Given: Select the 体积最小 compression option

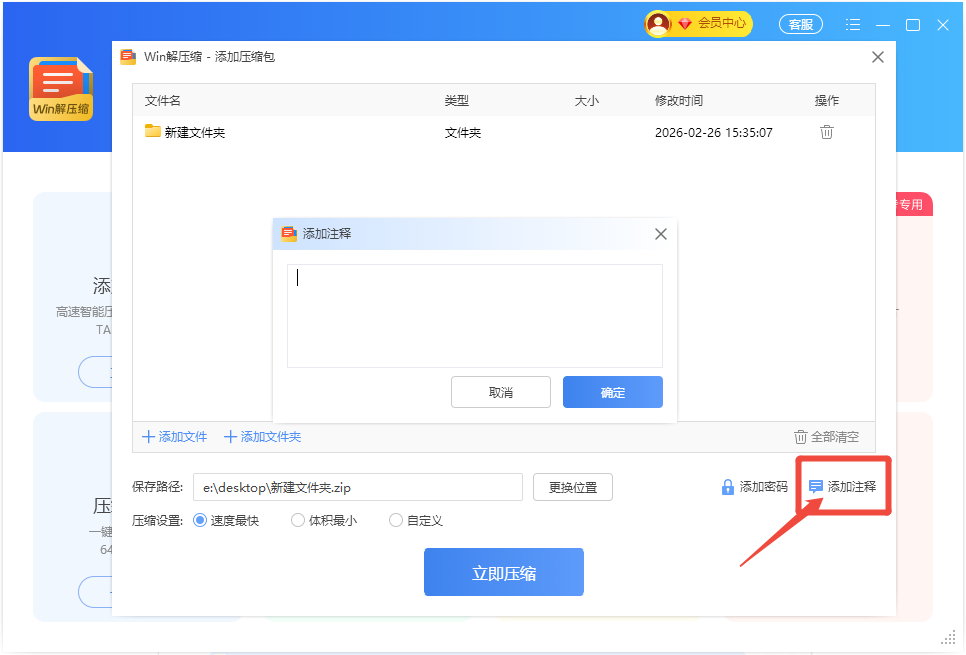Looking at the screenshot, I should pos(298,520).
